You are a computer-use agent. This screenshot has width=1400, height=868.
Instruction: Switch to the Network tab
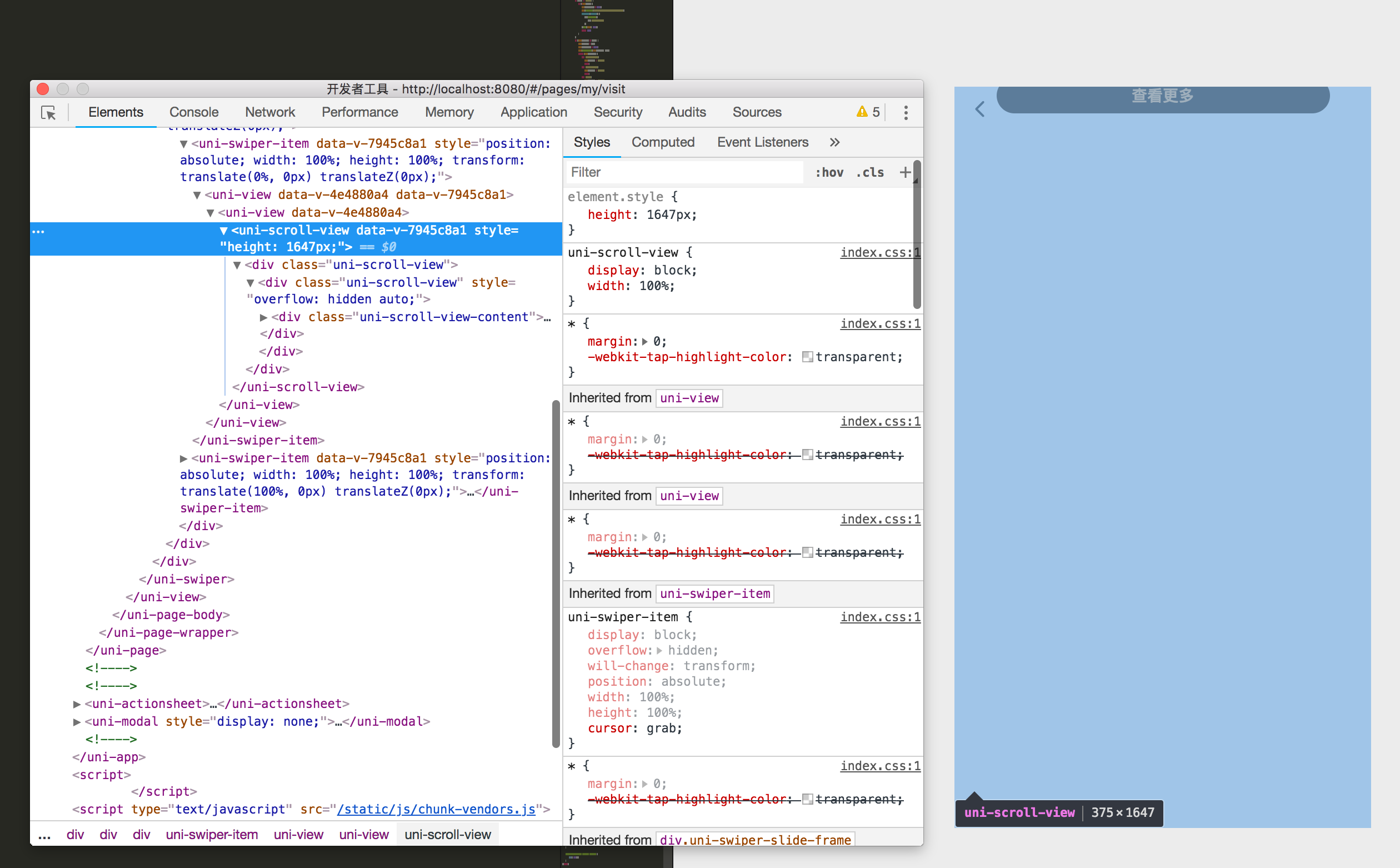click(x=269, y=112)
